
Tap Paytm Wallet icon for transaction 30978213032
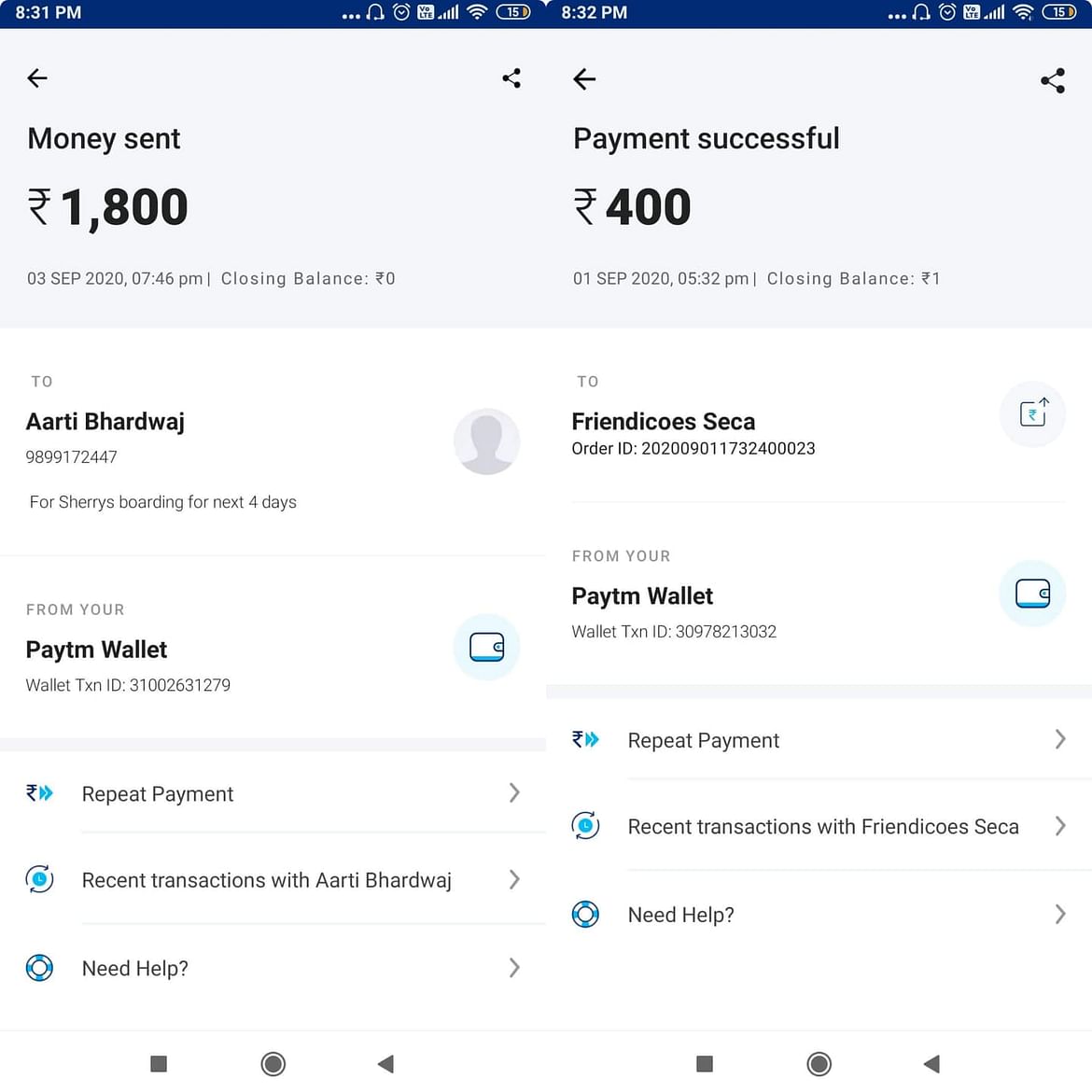click(1032, 594)
